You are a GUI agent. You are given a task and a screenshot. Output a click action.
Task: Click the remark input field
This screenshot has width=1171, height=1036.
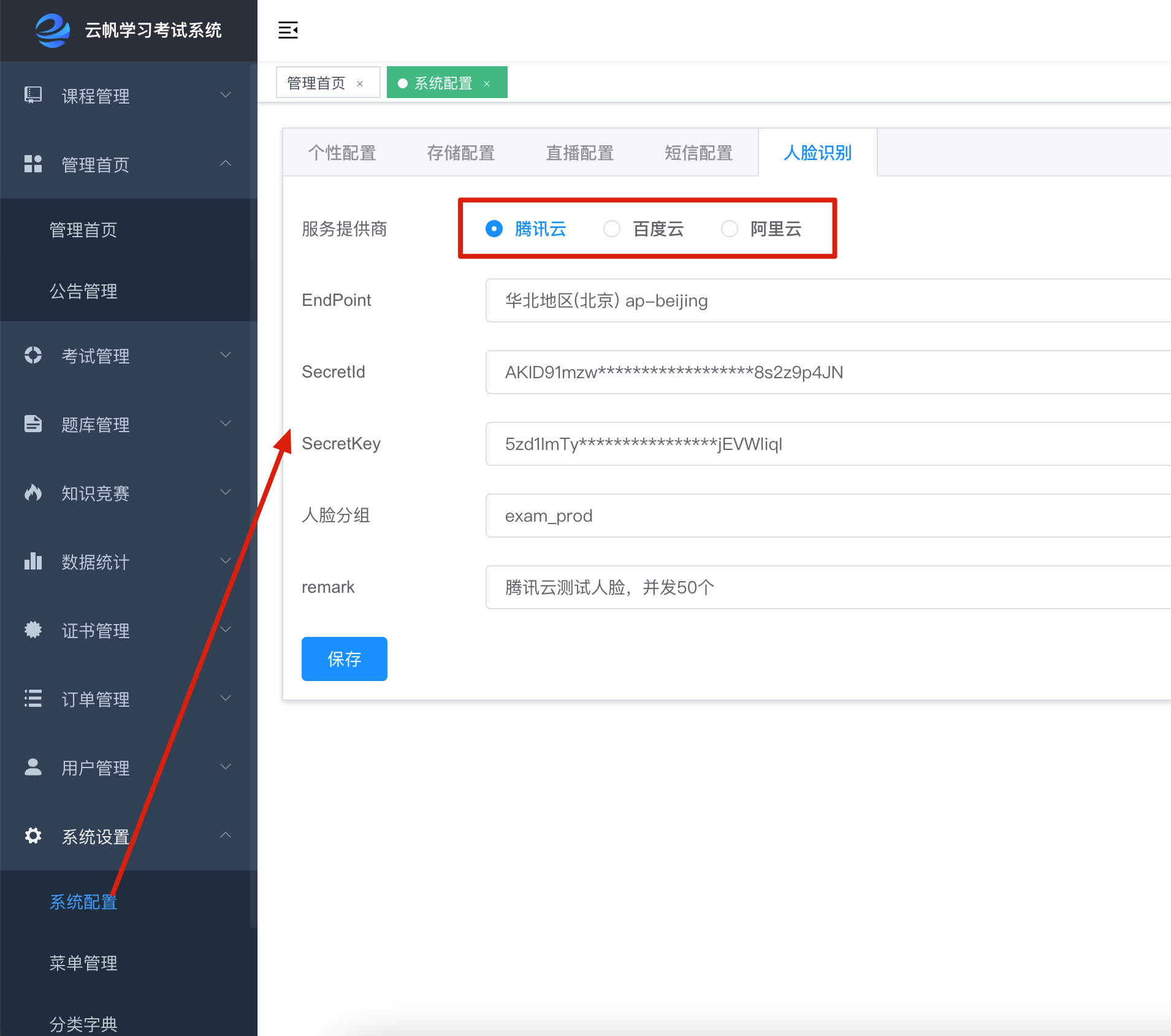pos(828,587)
